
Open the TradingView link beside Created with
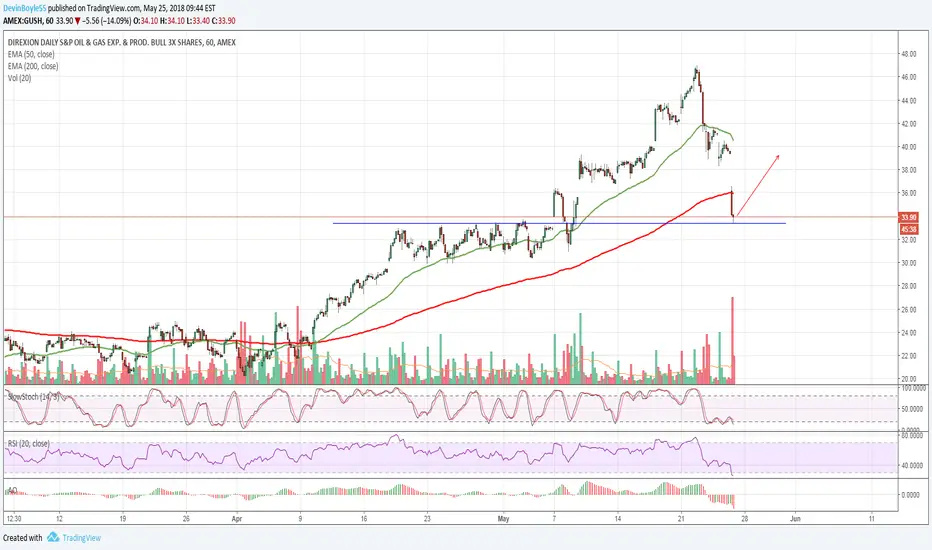tap(81, 538)
